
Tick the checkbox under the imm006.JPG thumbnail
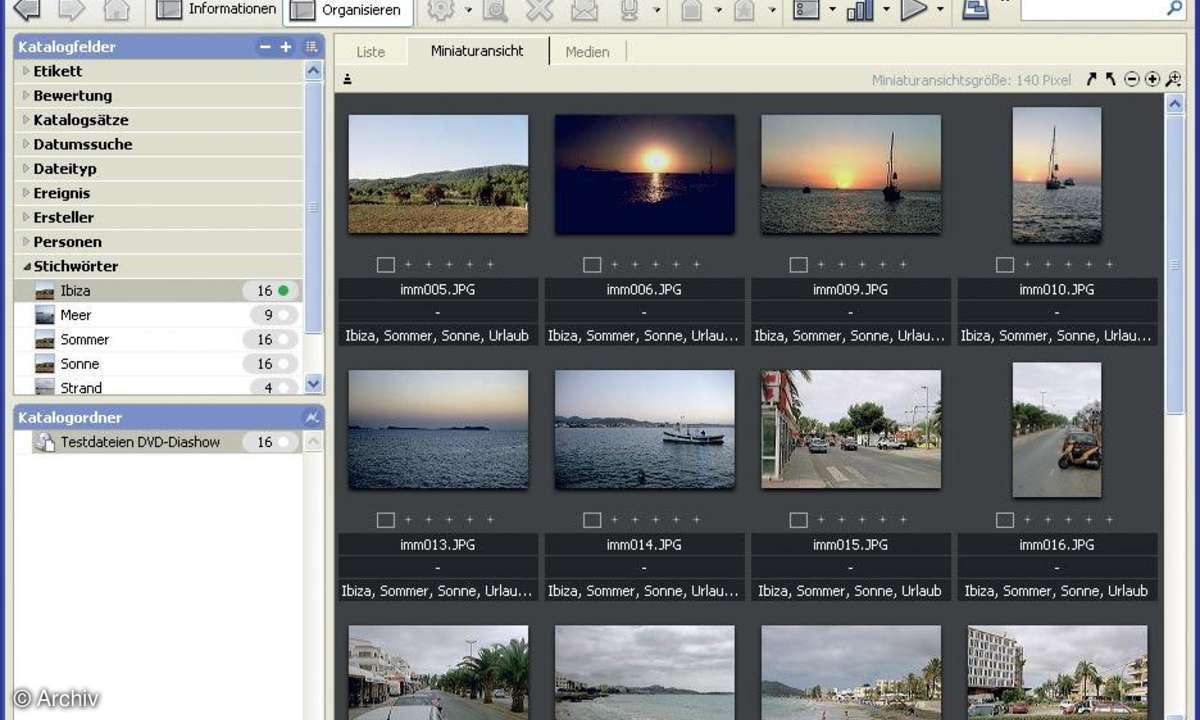click(592, 265)
